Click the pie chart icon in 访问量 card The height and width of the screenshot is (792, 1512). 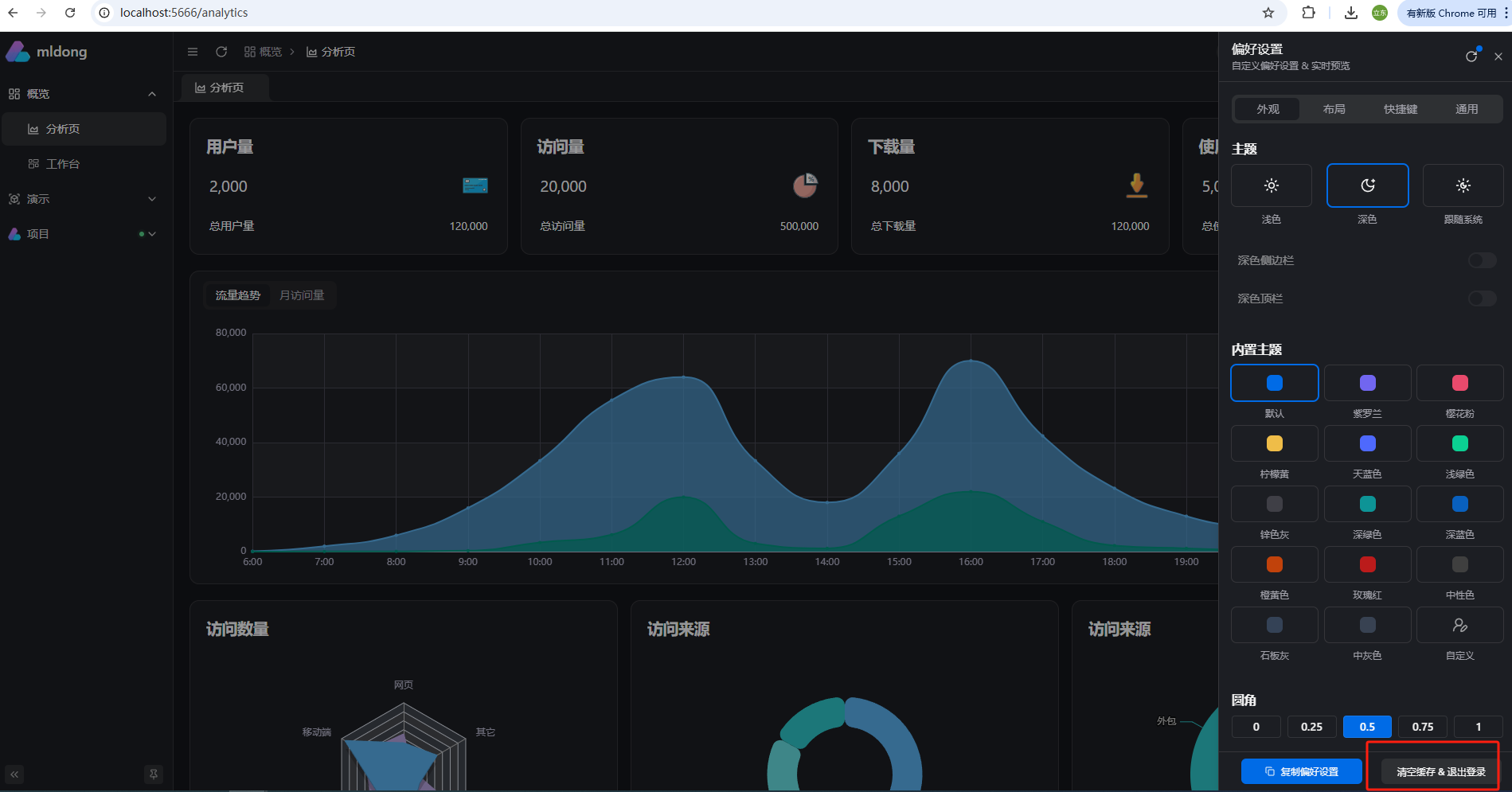[805, 185]
